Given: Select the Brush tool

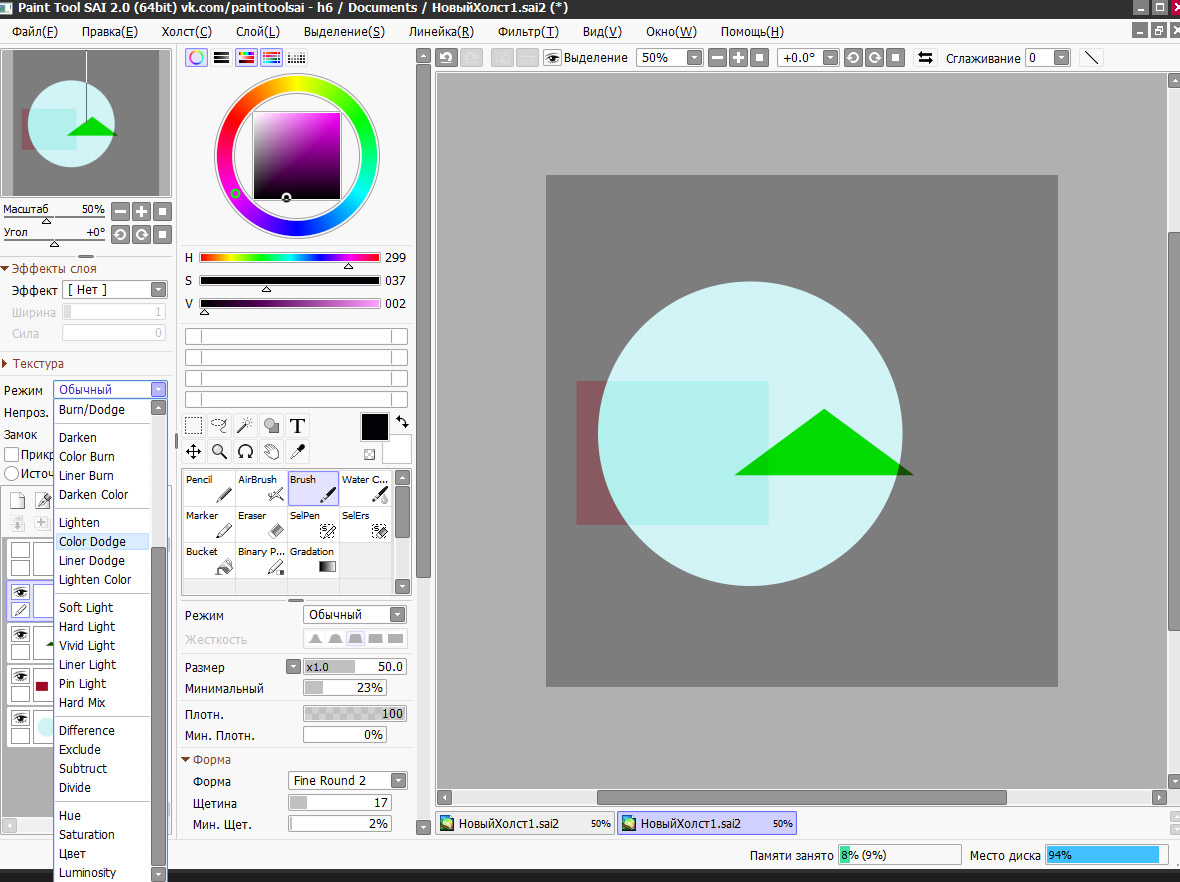Looking at the screenshot, I should [x=313, y=488].
